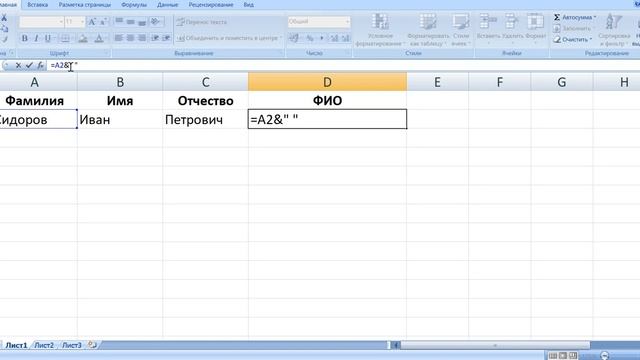Viewport: 640px width, 360px height.
Task: Cancel formula entry with X icon
Action: 18,65
